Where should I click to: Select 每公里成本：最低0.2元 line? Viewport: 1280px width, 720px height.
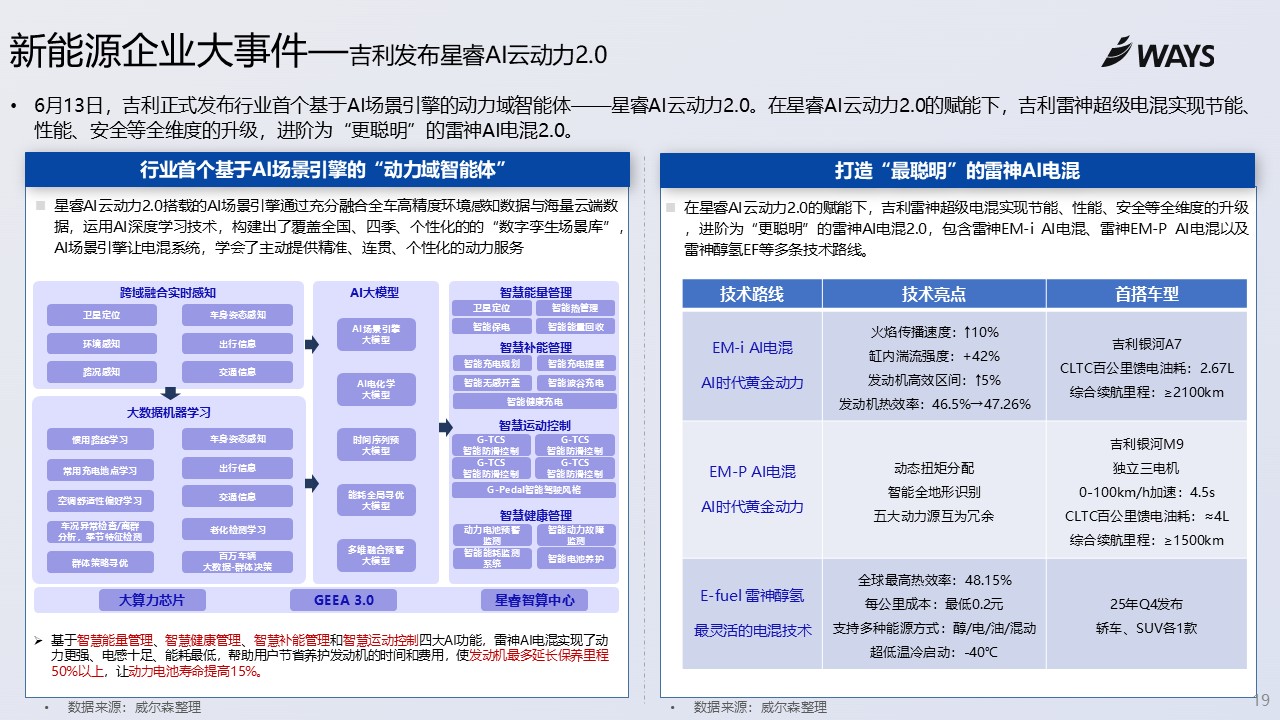point(934,604)
